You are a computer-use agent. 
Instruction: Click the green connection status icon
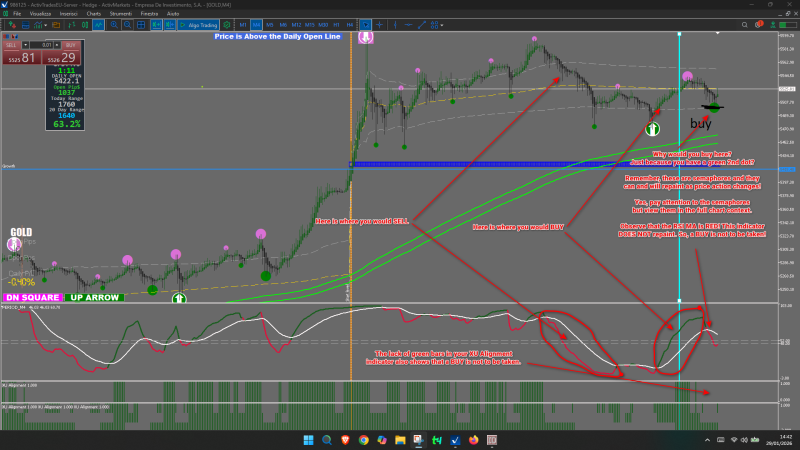coord(773,25)
